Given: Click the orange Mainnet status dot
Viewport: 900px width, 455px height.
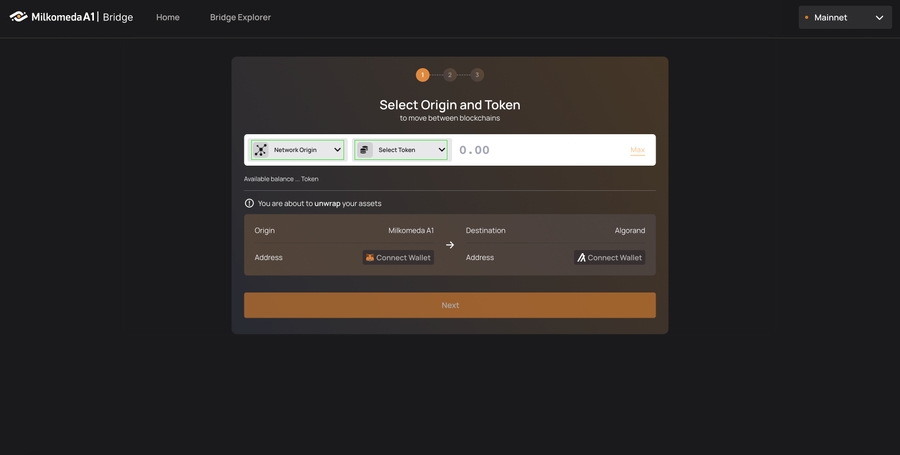Looking at the screenshot, I should pos(807,17).
